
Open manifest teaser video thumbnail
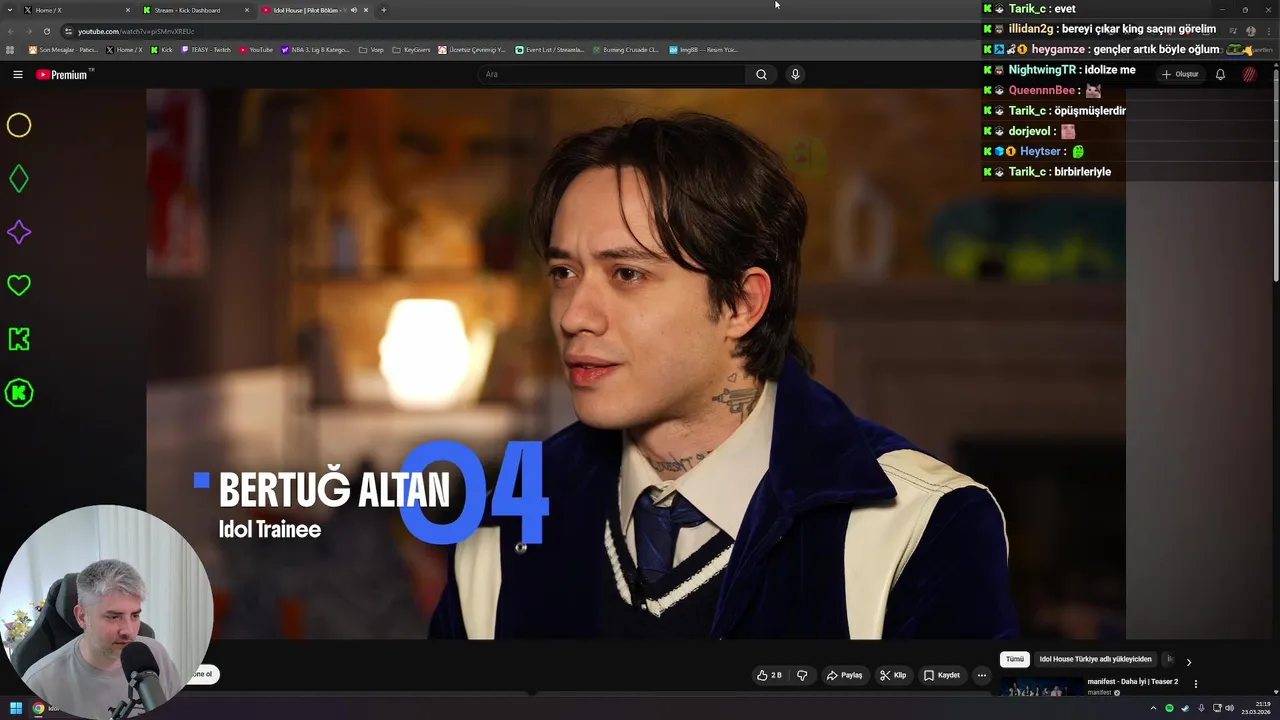tap(1041, 687)
